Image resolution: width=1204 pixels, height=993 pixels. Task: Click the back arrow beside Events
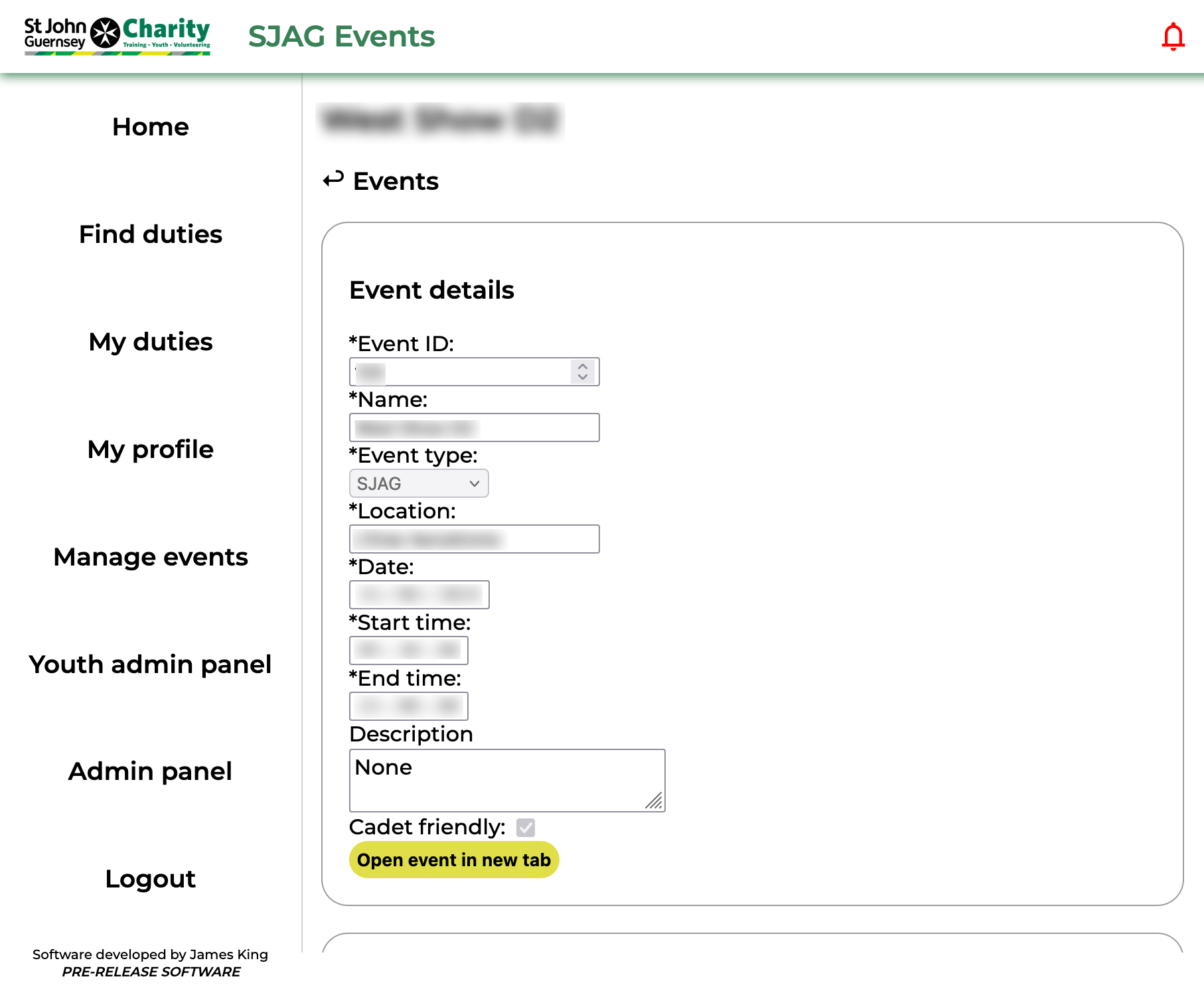click(x=333, y=179)
